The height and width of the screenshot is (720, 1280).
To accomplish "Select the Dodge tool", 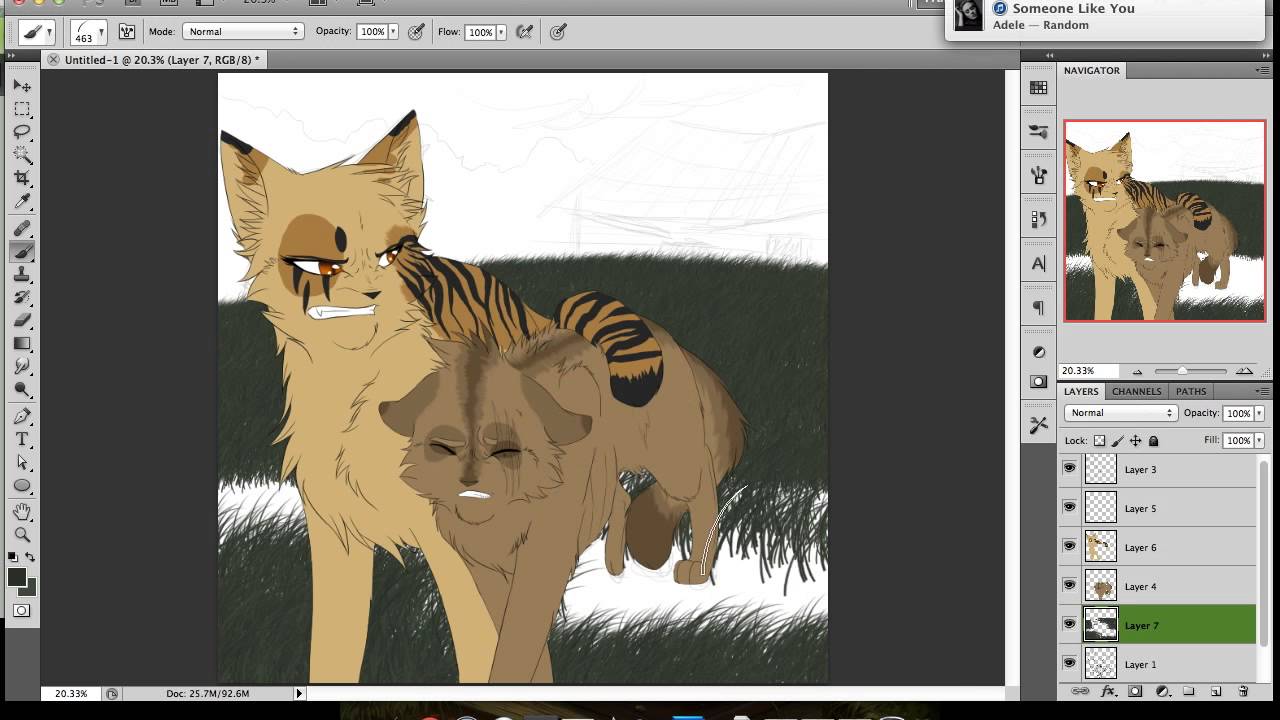I will (x=22, y=390).
